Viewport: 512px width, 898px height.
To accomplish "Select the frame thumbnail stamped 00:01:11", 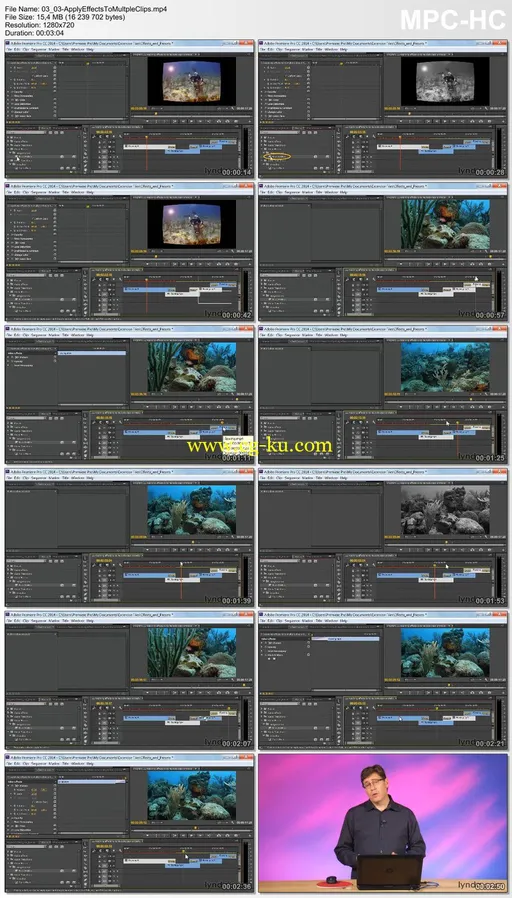I will [129, 395].
